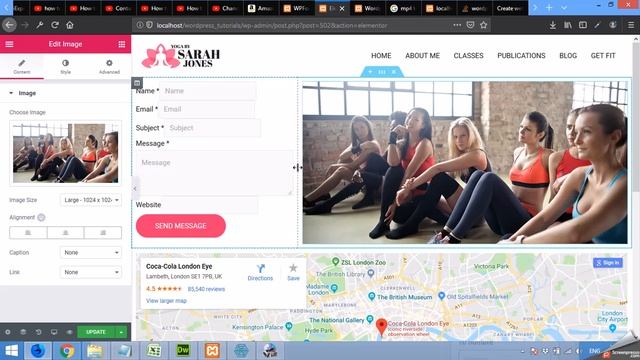The image size is (640, 360).
Task: Open the widgets grid panel
Action: click(122, 44)
